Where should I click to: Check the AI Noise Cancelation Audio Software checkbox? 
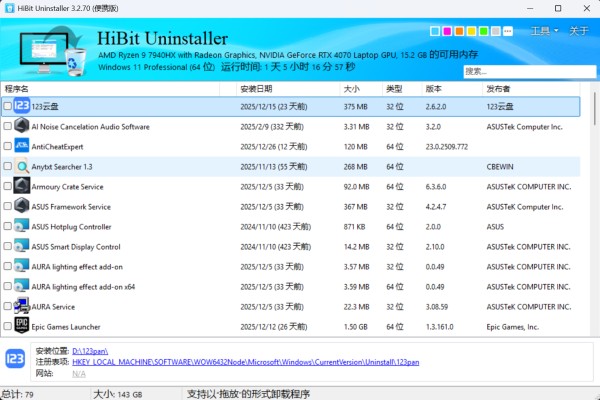tap(8, 126)
